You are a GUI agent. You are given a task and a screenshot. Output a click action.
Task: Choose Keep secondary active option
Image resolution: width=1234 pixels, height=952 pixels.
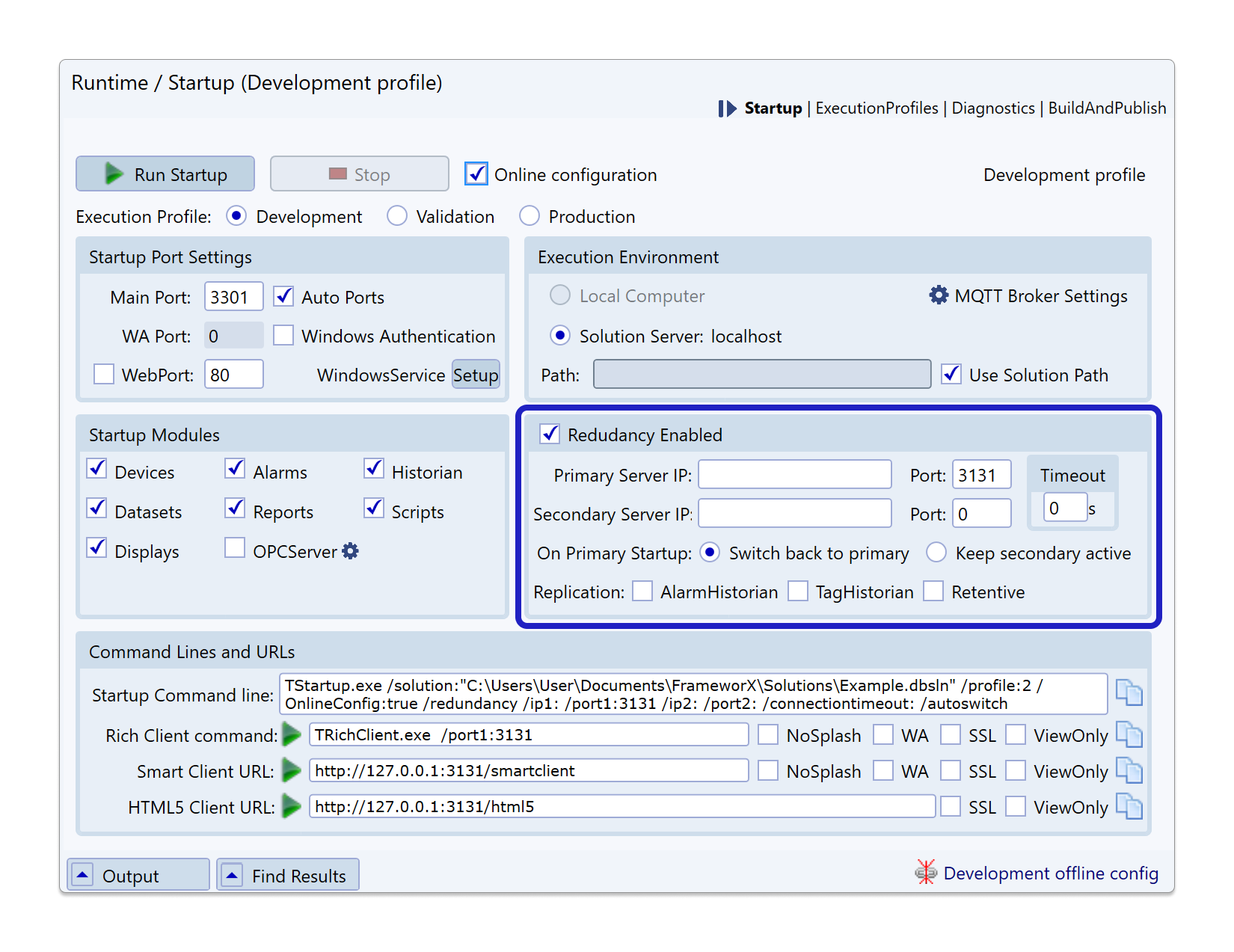point(936,553)
